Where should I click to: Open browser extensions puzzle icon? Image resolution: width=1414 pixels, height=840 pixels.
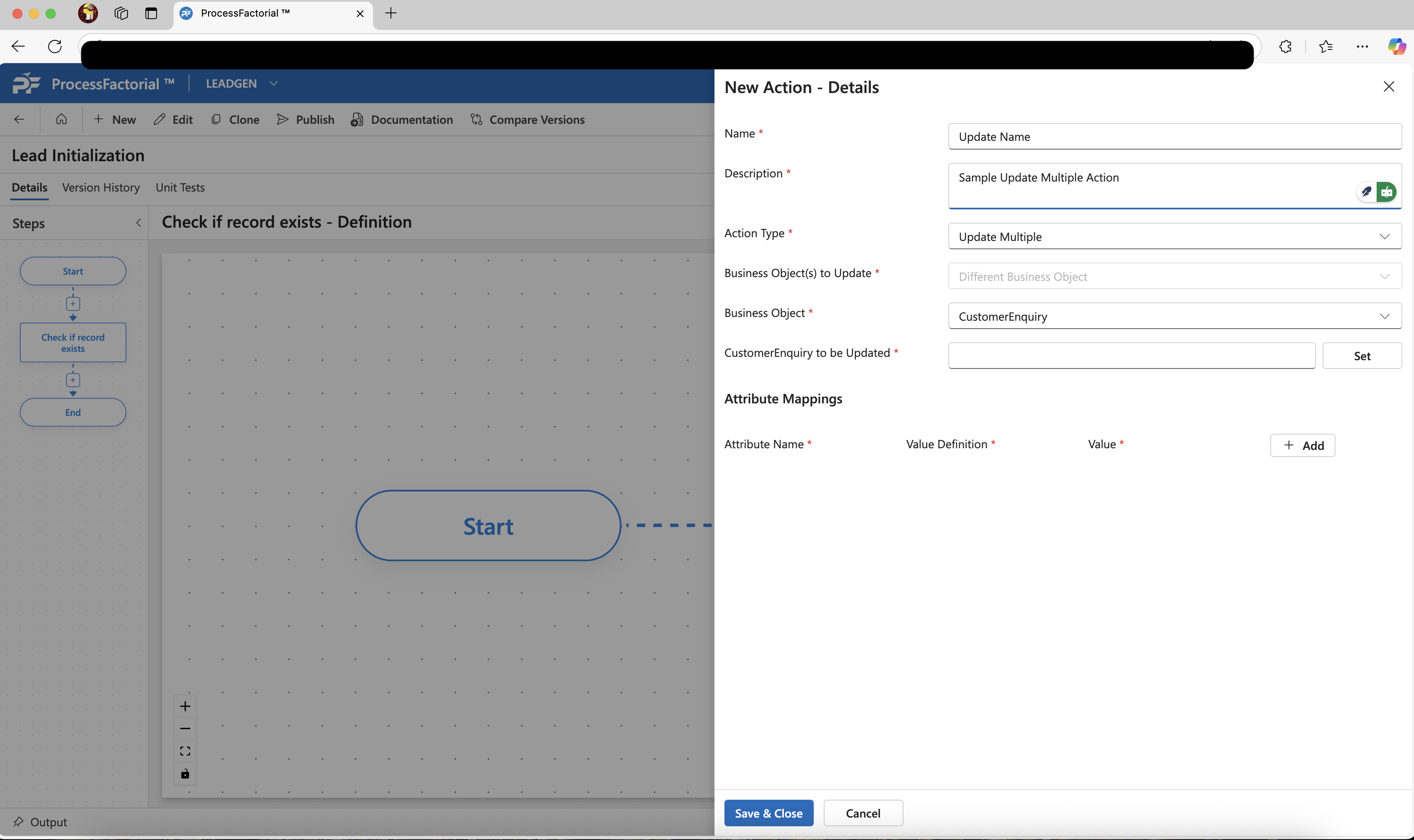pyautogui.click(x=1285, y=47)
